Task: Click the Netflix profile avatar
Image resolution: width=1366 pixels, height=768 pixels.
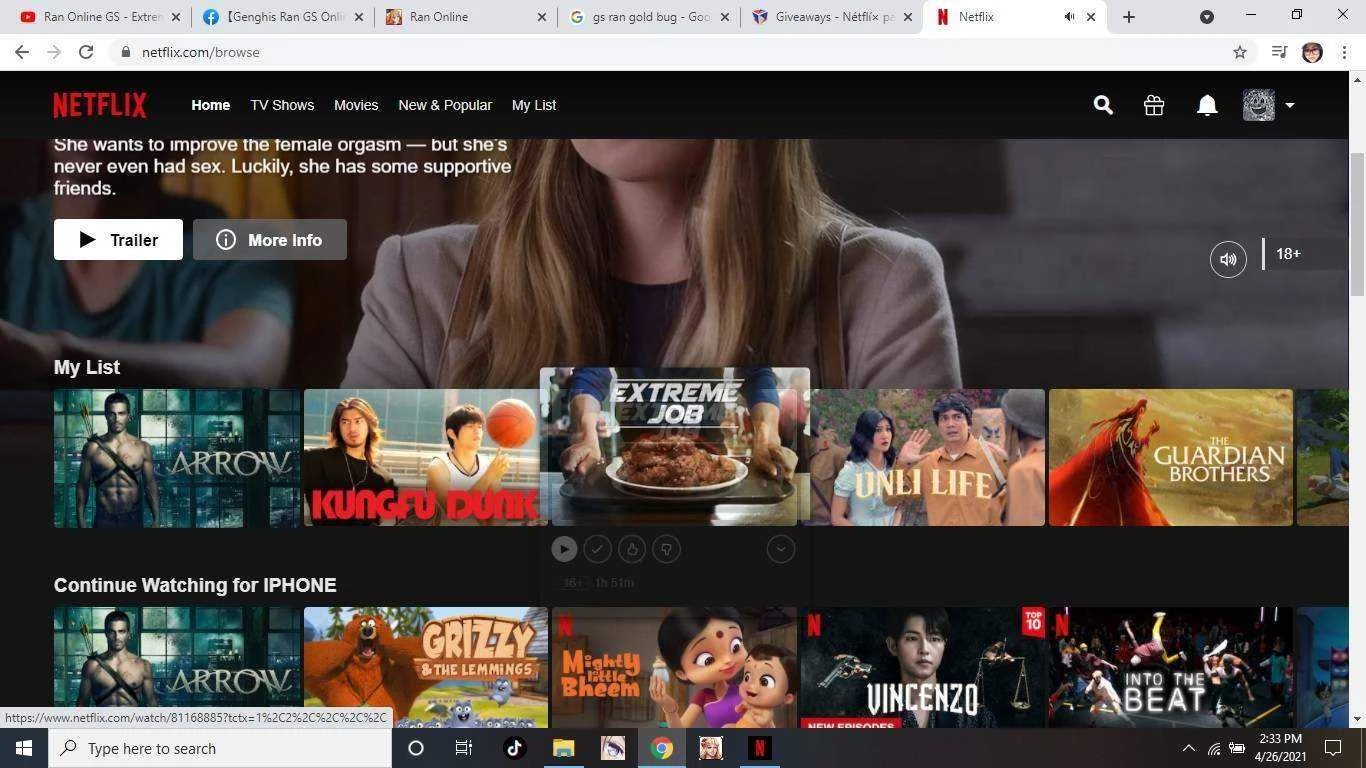Action: (1259, 105)
